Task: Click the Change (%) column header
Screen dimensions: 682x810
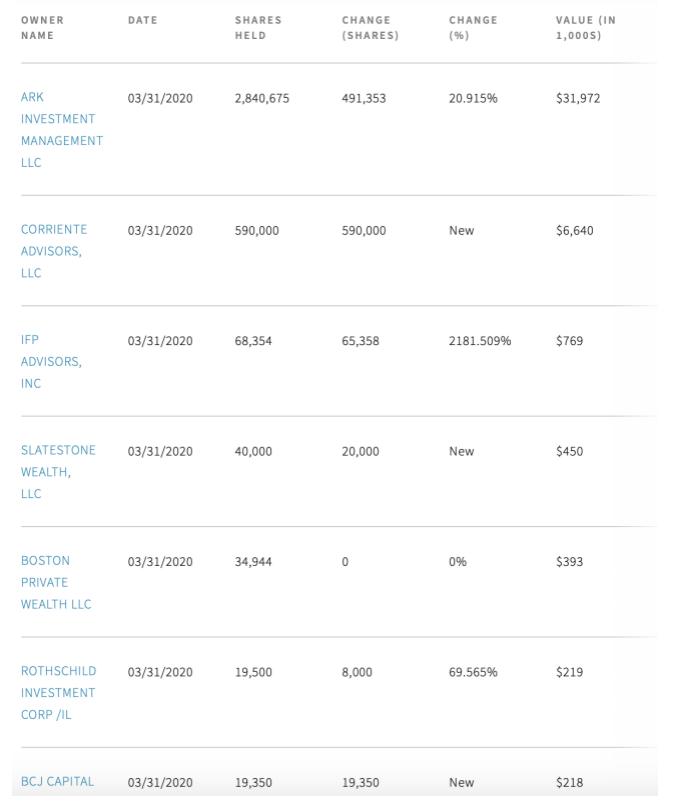Action: (473, 28)
